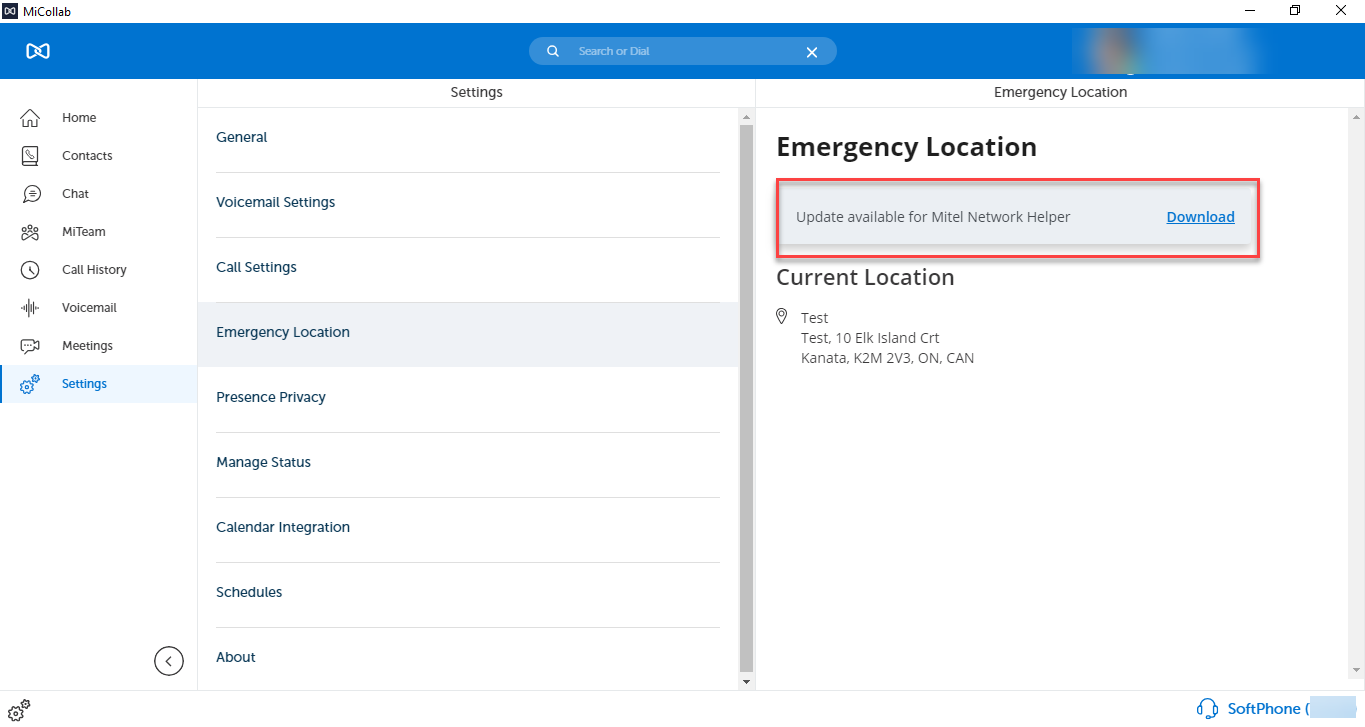This screenshot has height=727, width=1365.
Task: Click the Chat bubble icon
Action: 30,194
